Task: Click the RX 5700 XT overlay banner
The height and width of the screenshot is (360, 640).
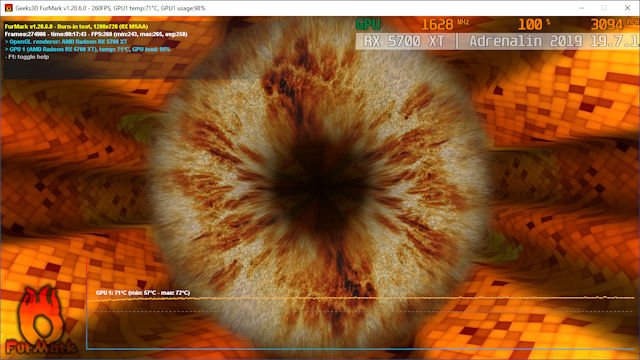Action: pos(404,41)
